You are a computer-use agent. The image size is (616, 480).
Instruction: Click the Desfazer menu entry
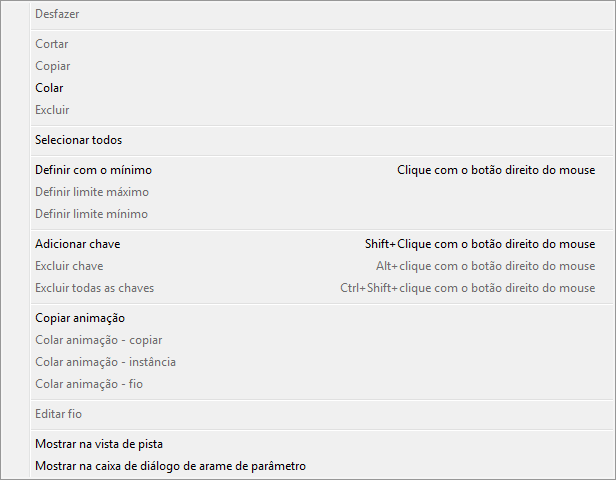(x=57, y=15)
